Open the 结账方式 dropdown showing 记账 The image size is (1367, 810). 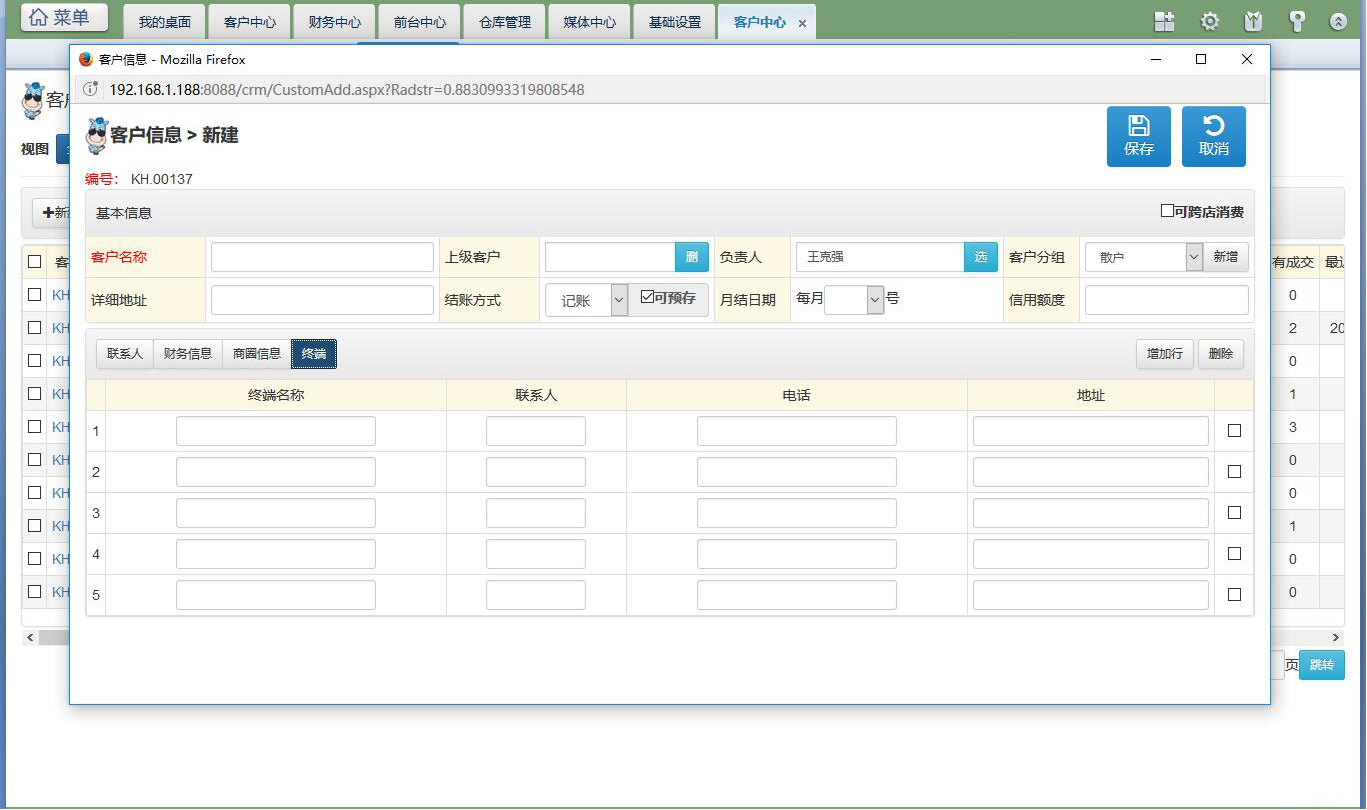(x=586, y=300)
